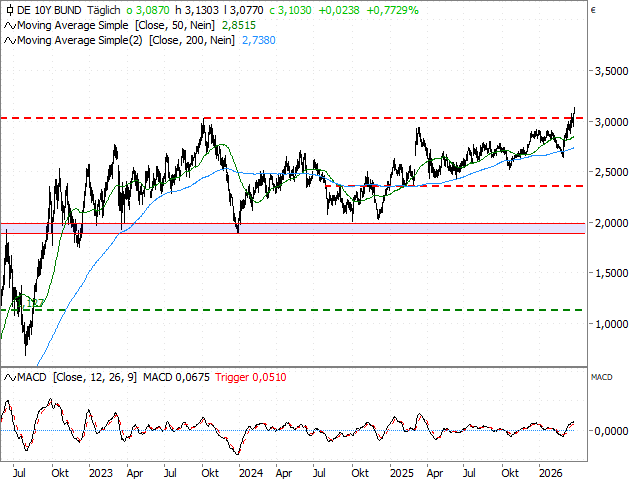Click the 2026 label on time axis
The height and width of the screenshot is (480, 640).
tap(551, 470)
